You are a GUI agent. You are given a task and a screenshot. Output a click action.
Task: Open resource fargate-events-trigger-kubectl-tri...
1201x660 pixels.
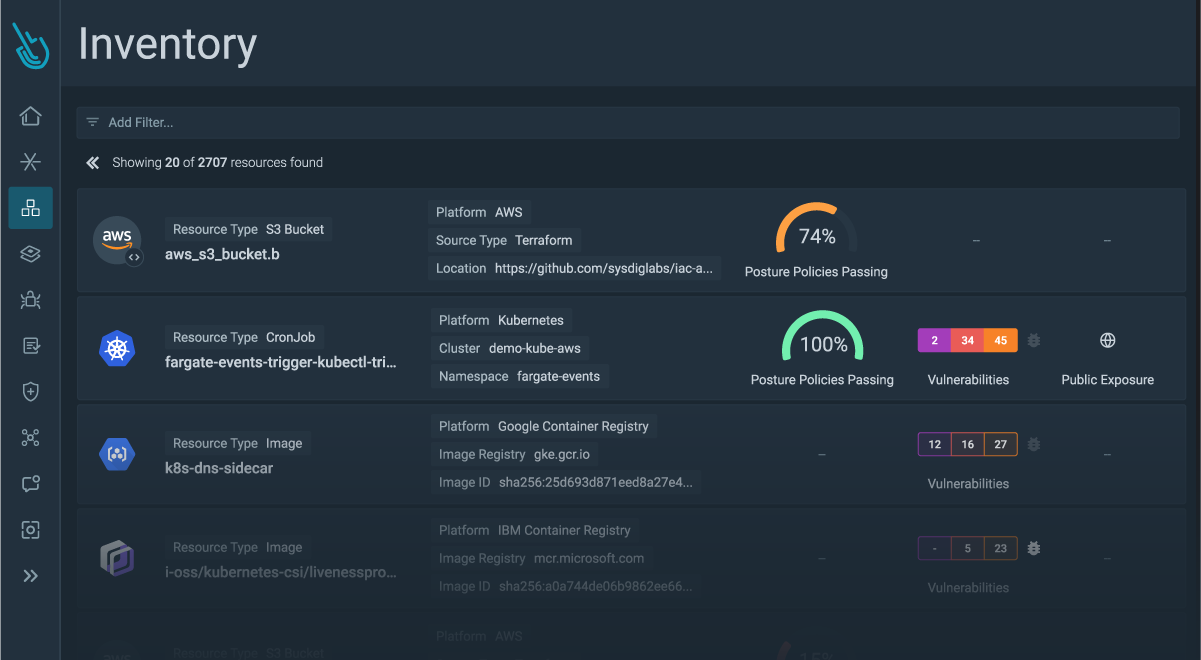[x=281, y=362]
